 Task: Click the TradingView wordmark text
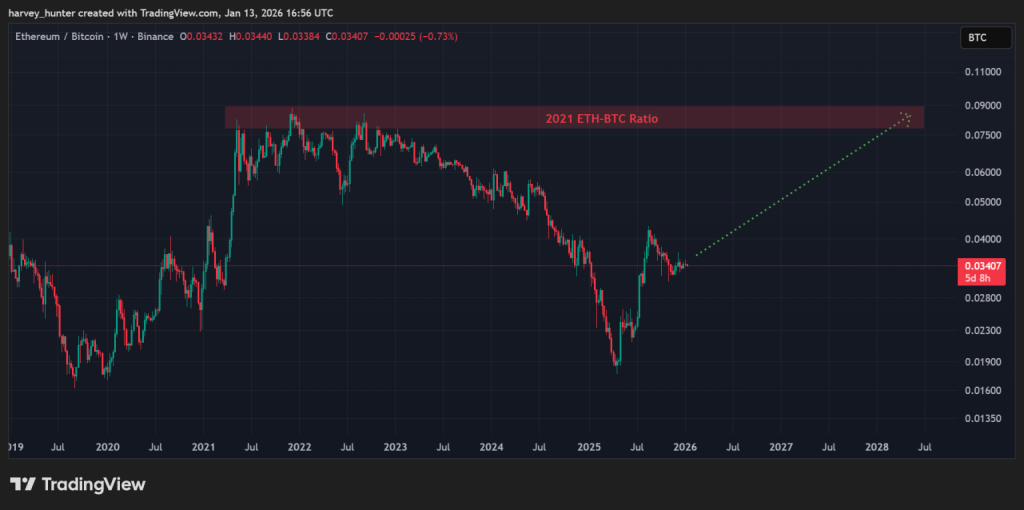[94, 484]
